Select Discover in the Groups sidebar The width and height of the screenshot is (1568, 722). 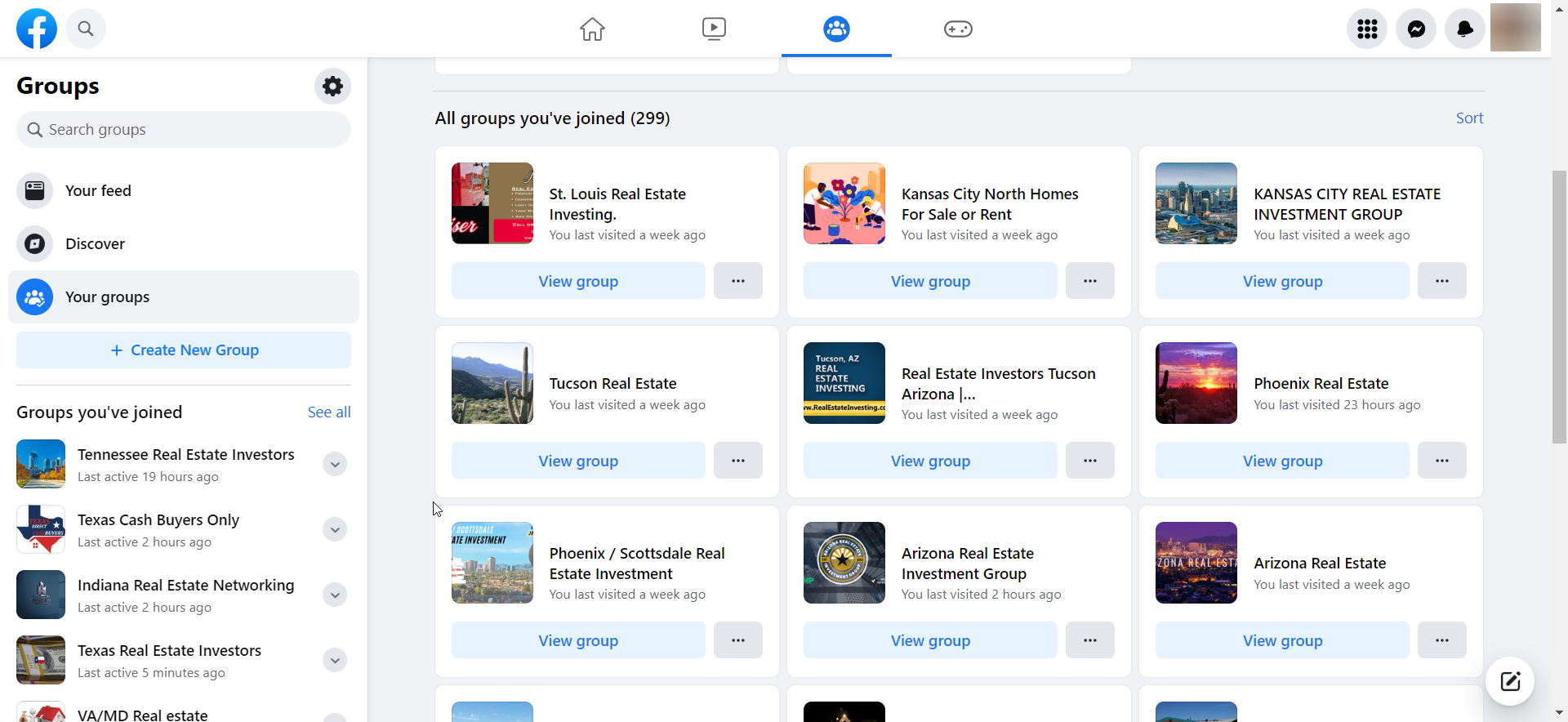[95, 243]
